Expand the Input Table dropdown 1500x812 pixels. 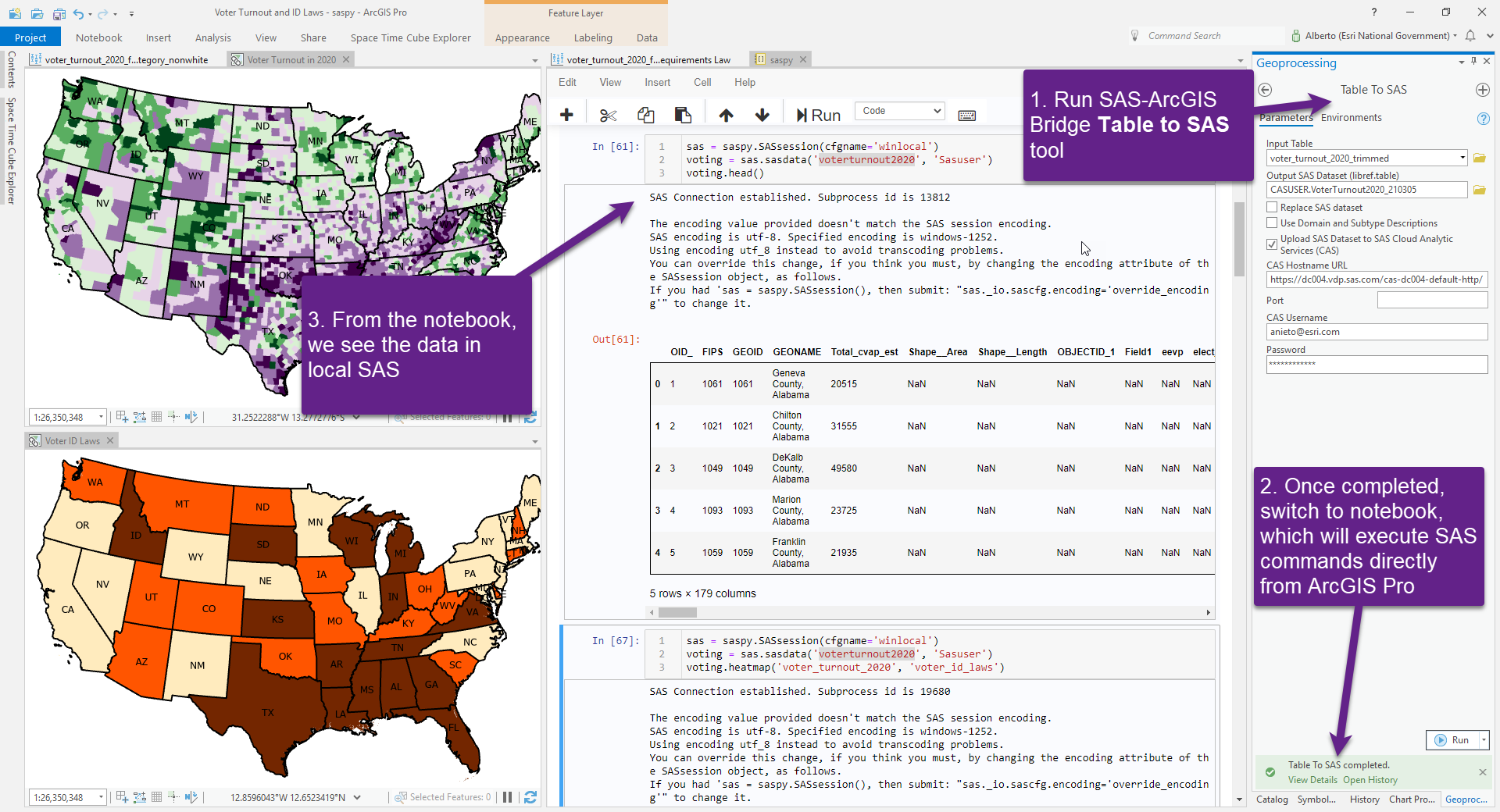click(1462, 158)
